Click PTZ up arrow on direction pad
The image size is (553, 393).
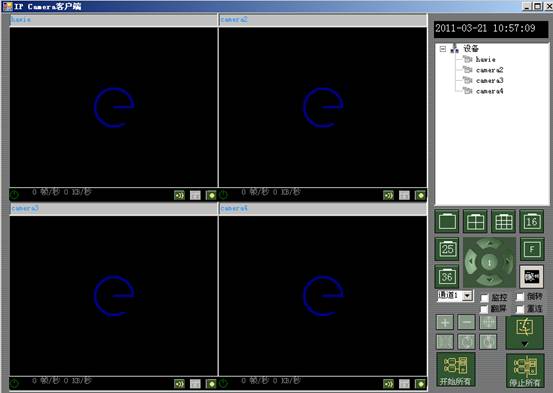pos(489,243)
